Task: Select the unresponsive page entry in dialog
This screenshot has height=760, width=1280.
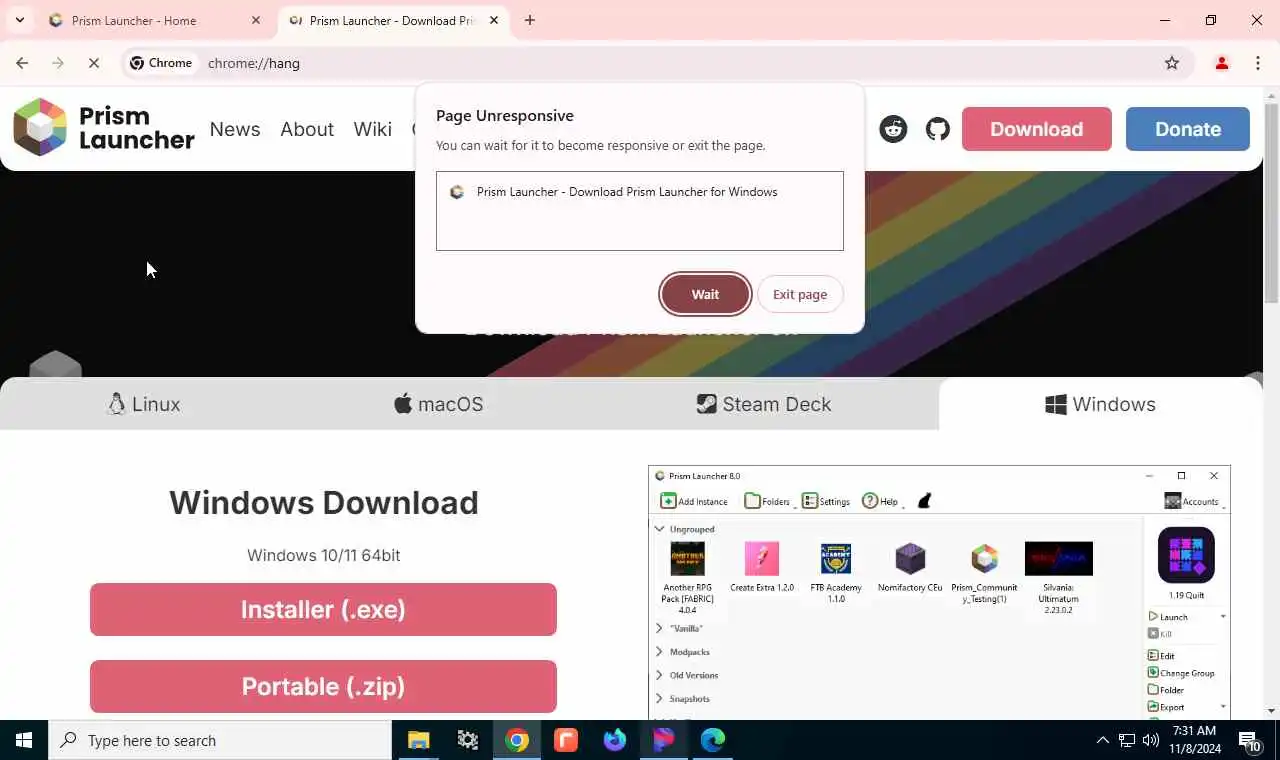Action: pyautogui.click(x=640, y=192)
